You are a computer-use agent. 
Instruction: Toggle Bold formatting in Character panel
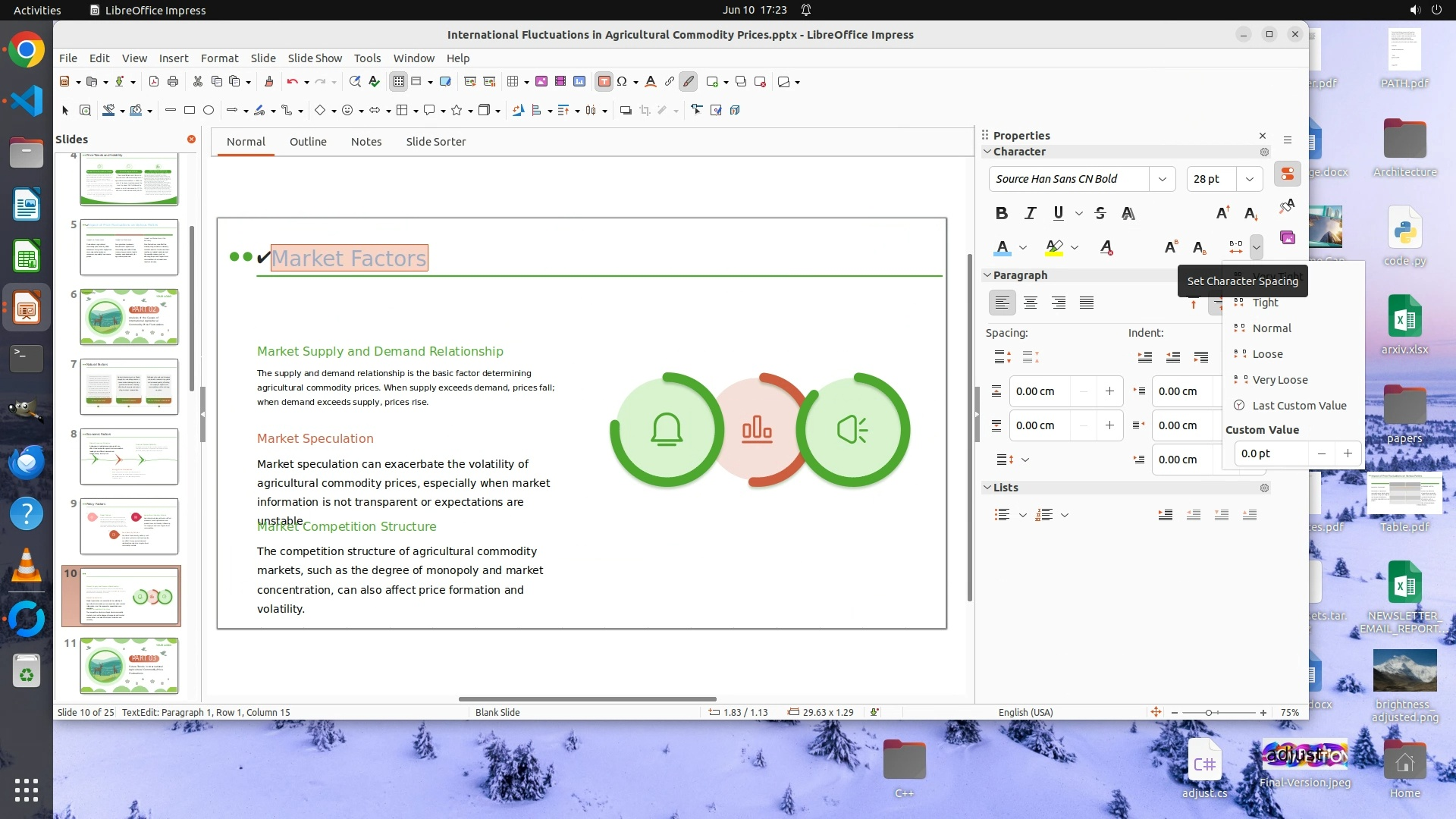(1001, 213)
